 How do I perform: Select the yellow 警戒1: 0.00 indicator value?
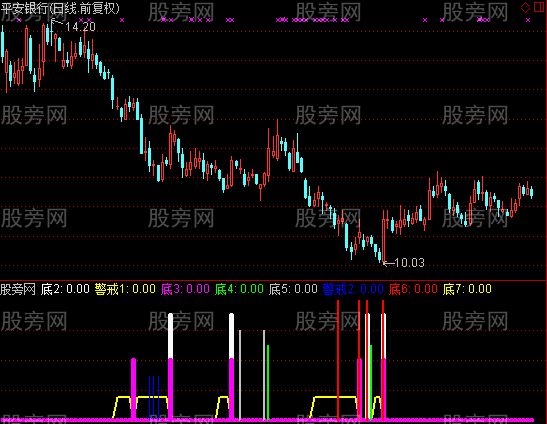point(125,289)
